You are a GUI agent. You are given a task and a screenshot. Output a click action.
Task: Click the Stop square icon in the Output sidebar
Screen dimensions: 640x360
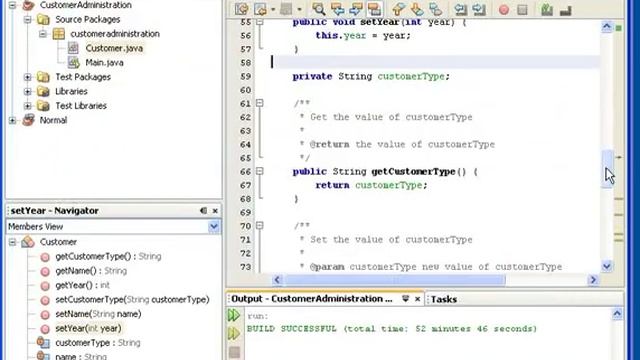(234, 352)
